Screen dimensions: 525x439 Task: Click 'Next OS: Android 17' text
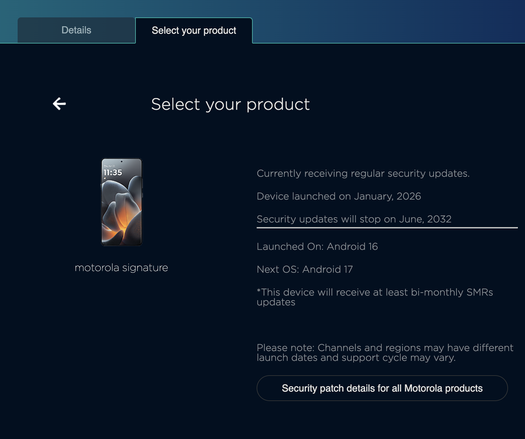pos(305,269)
